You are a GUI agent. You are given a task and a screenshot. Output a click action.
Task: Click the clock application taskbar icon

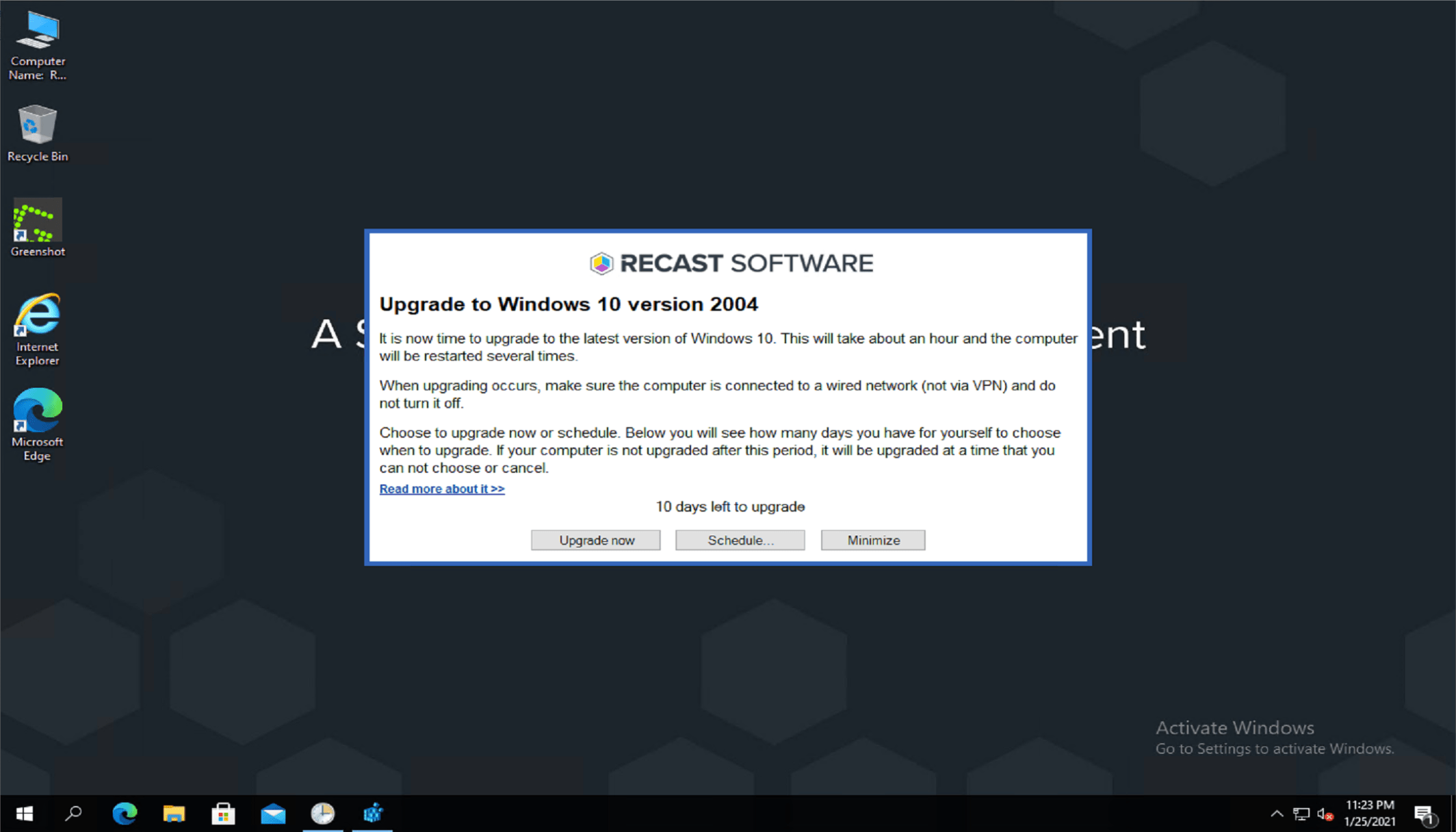[322, 814]
